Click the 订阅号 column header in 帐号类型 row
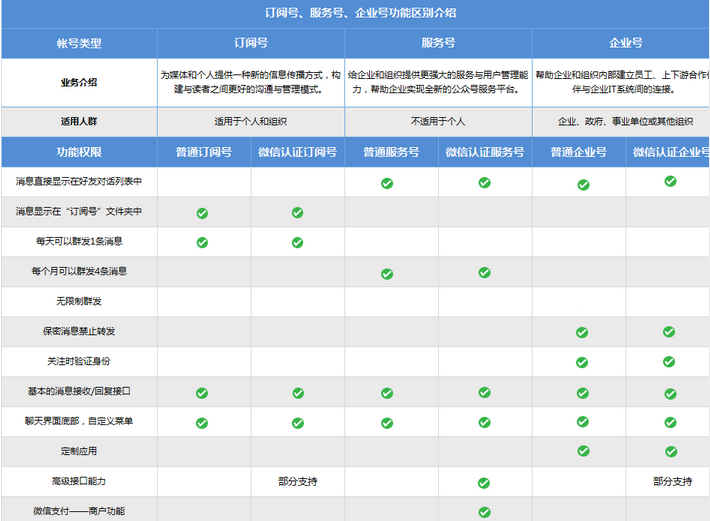The image size is (710, 521). [251, 43]
